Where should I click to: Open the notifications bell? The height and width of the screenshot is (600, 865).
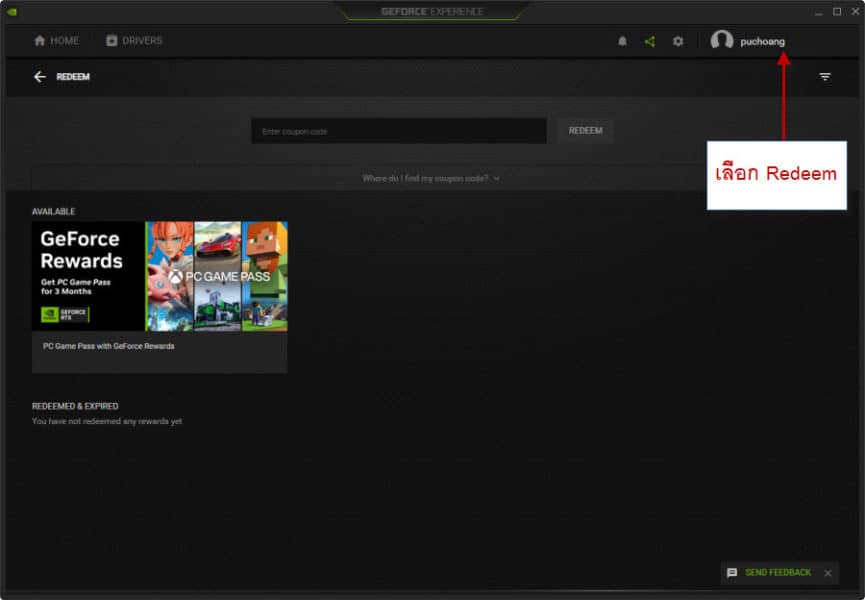click(622, 41)
